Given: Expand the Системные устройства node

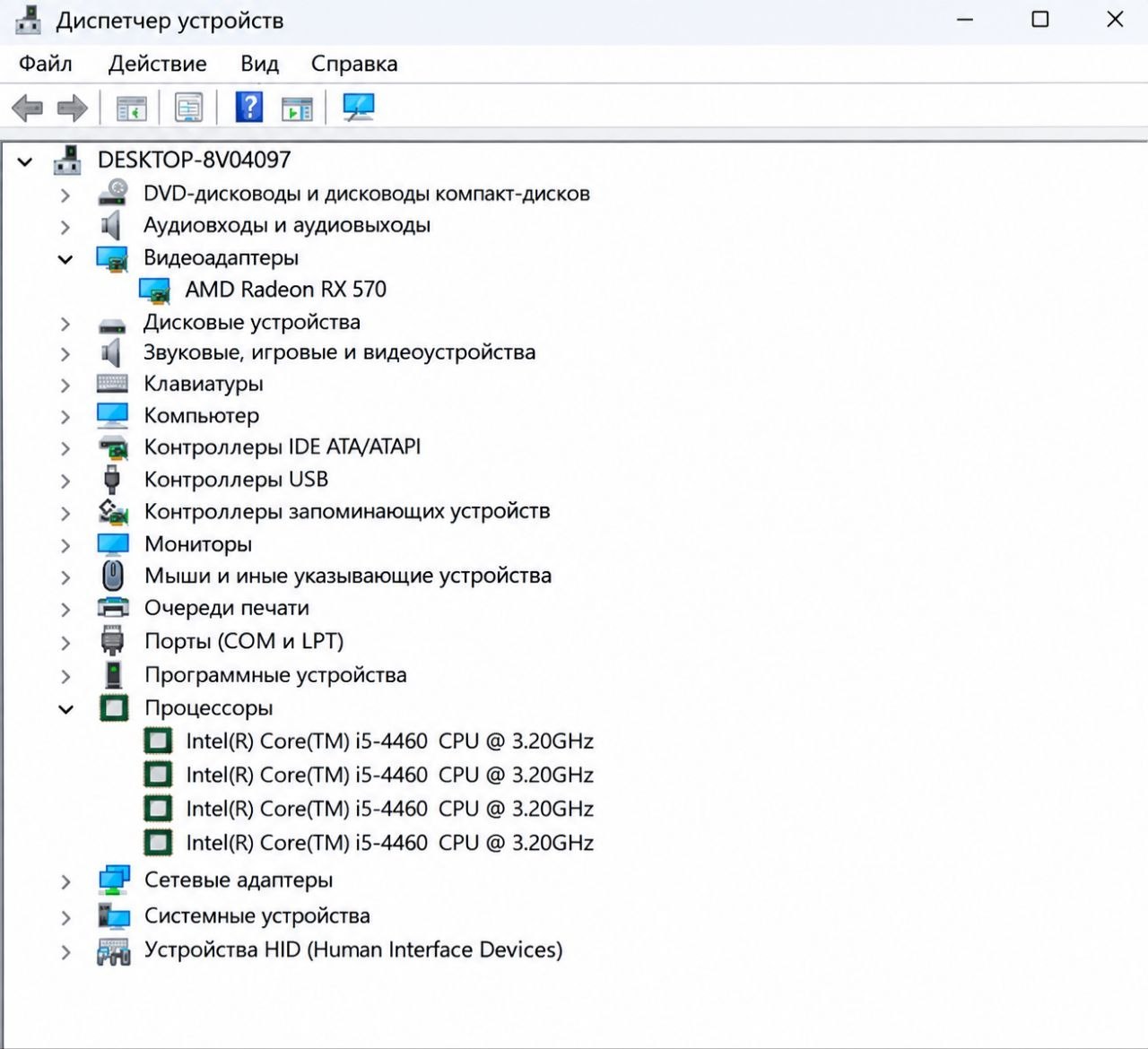Looking at the screenshot, I should coord(65,917).
